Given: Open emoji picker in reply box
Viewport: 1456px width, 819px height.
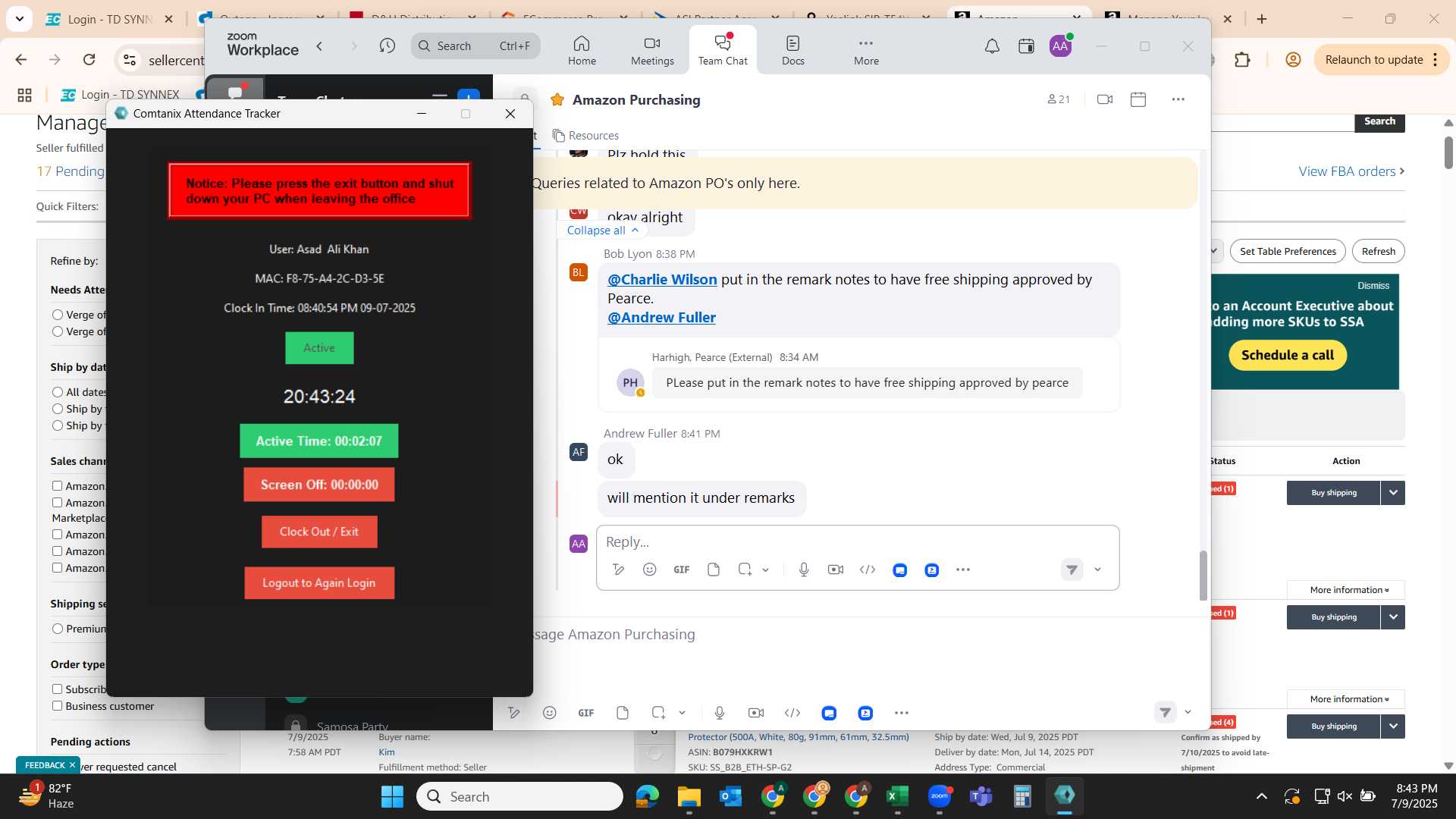Looking at the screenshot, I should (x=650, y=570).
